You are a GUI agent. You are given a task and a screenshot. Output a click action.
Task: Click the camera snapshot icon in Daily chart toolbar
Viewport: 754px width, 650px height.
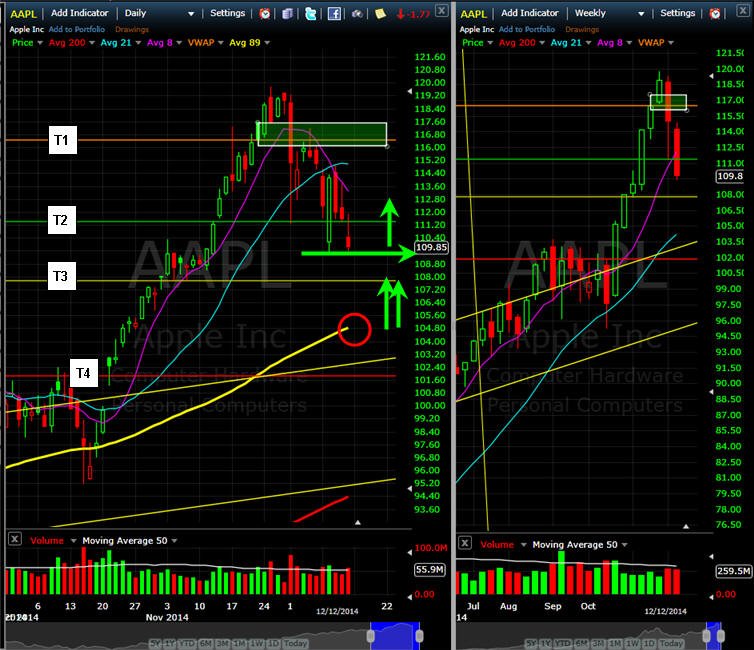[357, 14]
